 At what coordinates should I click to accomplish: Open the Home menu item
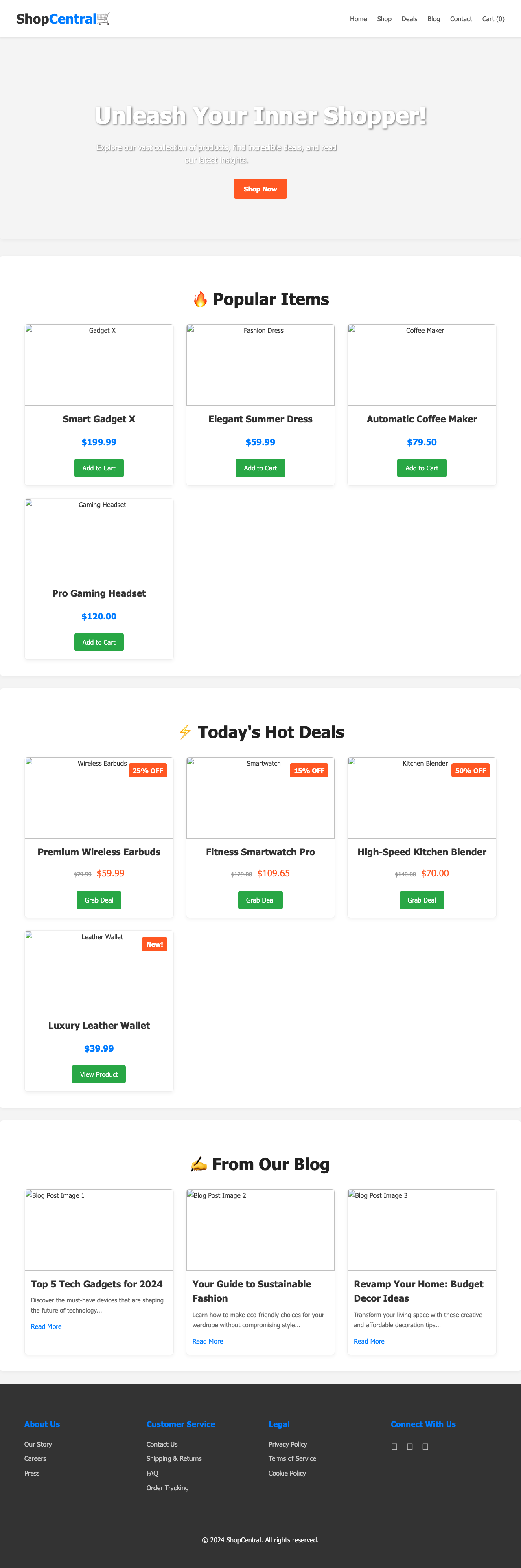358,19
